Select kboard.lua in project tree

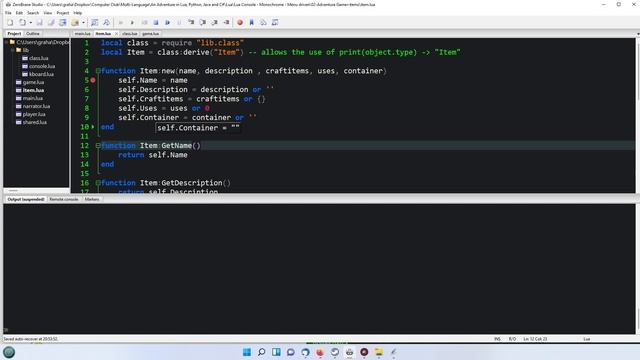41,74
